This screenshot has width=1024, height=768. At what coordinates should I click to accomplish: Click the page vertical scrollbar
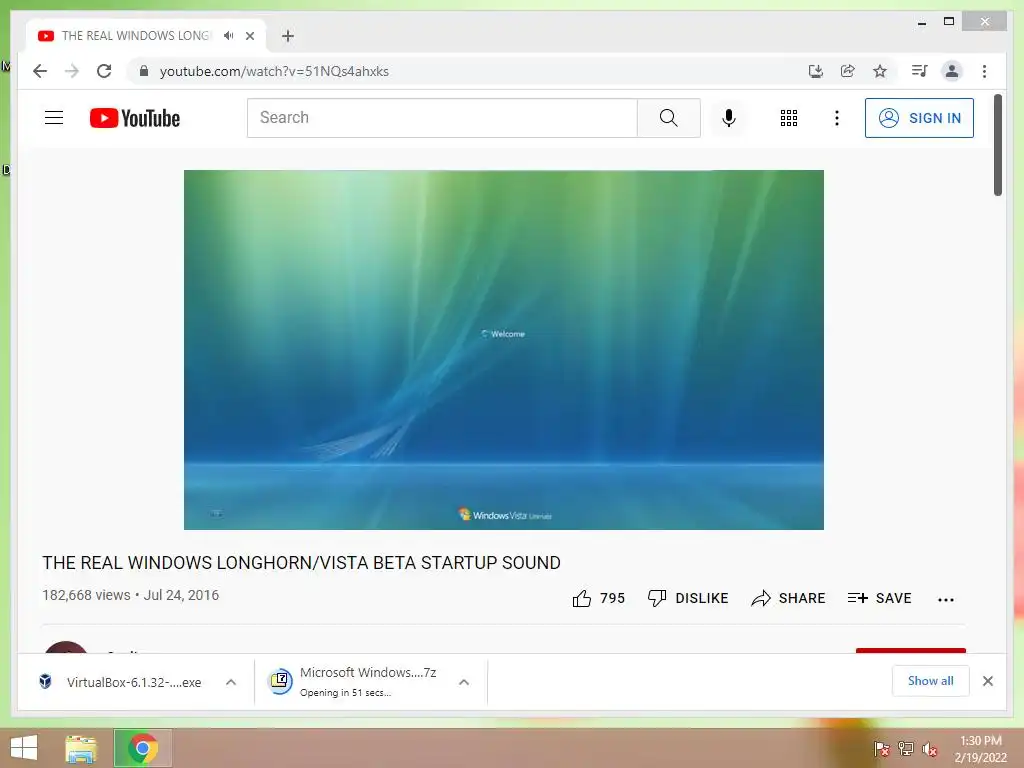point(997,145)
